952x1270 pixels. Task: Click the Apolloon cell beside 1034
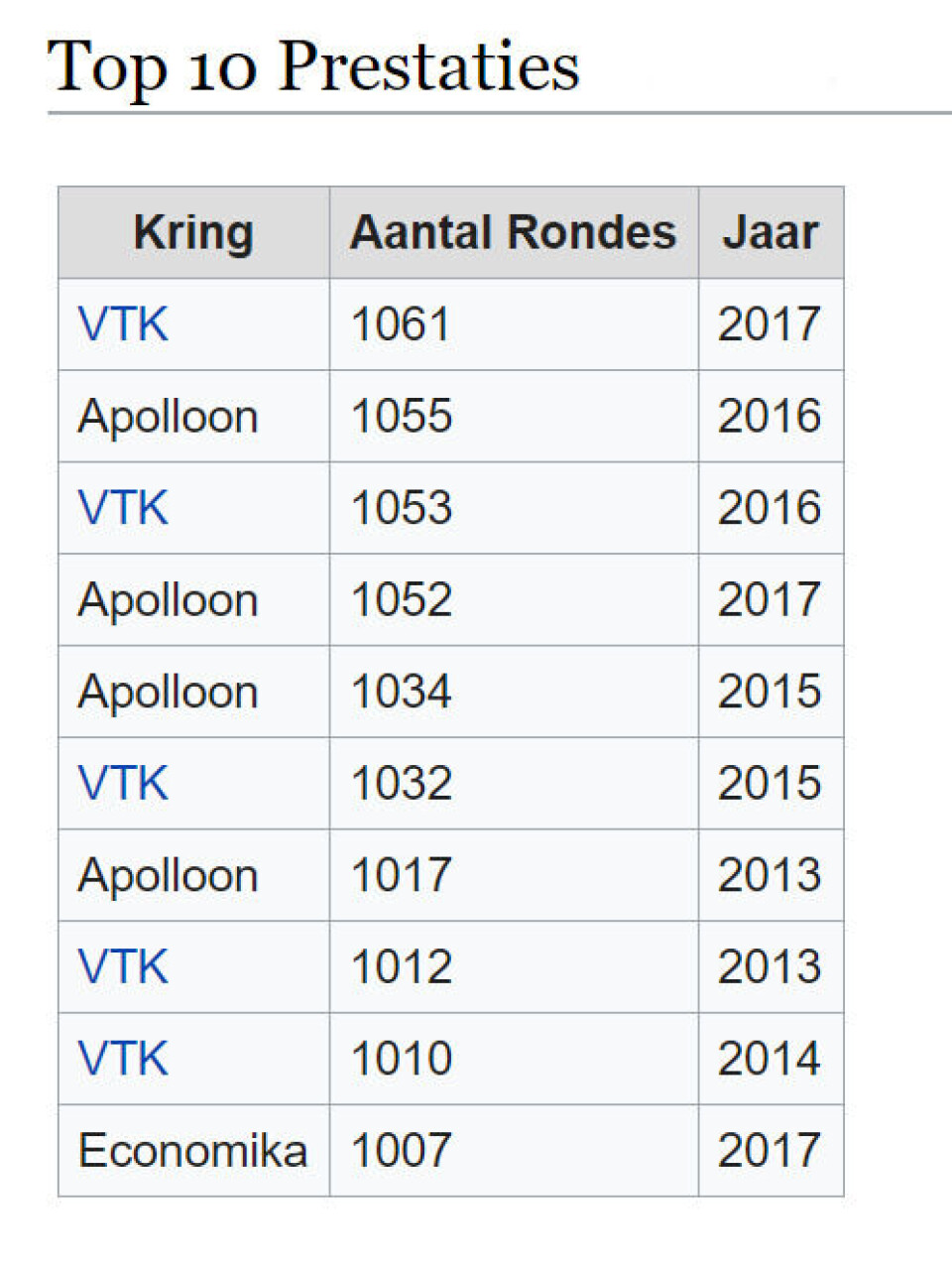tap(168, 692)
